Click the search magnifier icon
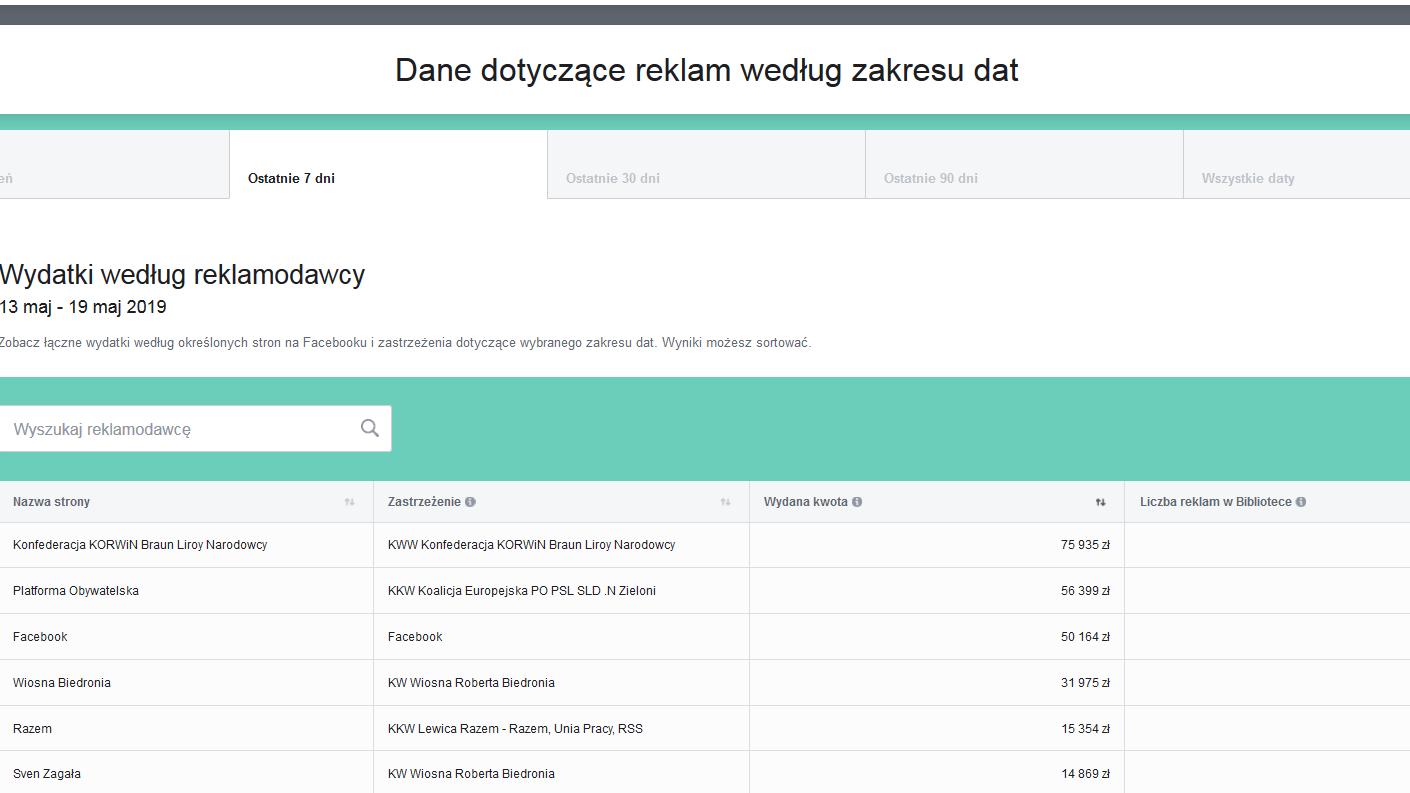This screenshot has height=793, width=1410. coord(370,428)
